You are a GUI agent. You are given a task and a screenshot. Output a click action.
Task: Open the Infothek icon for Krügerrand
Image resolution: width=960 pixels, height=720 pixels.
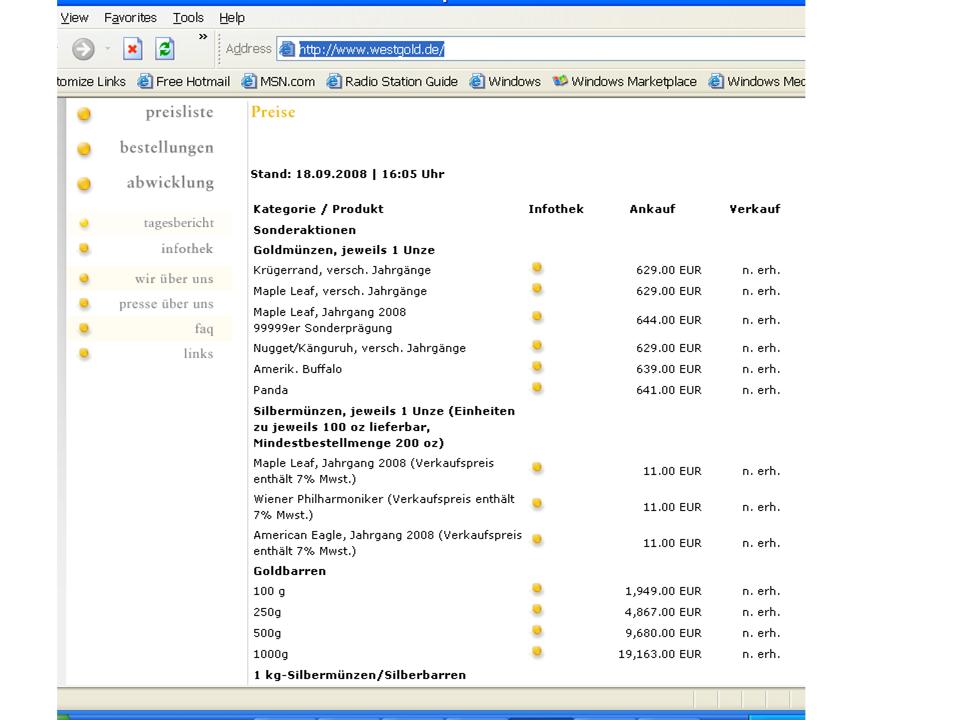pos(537,268)
